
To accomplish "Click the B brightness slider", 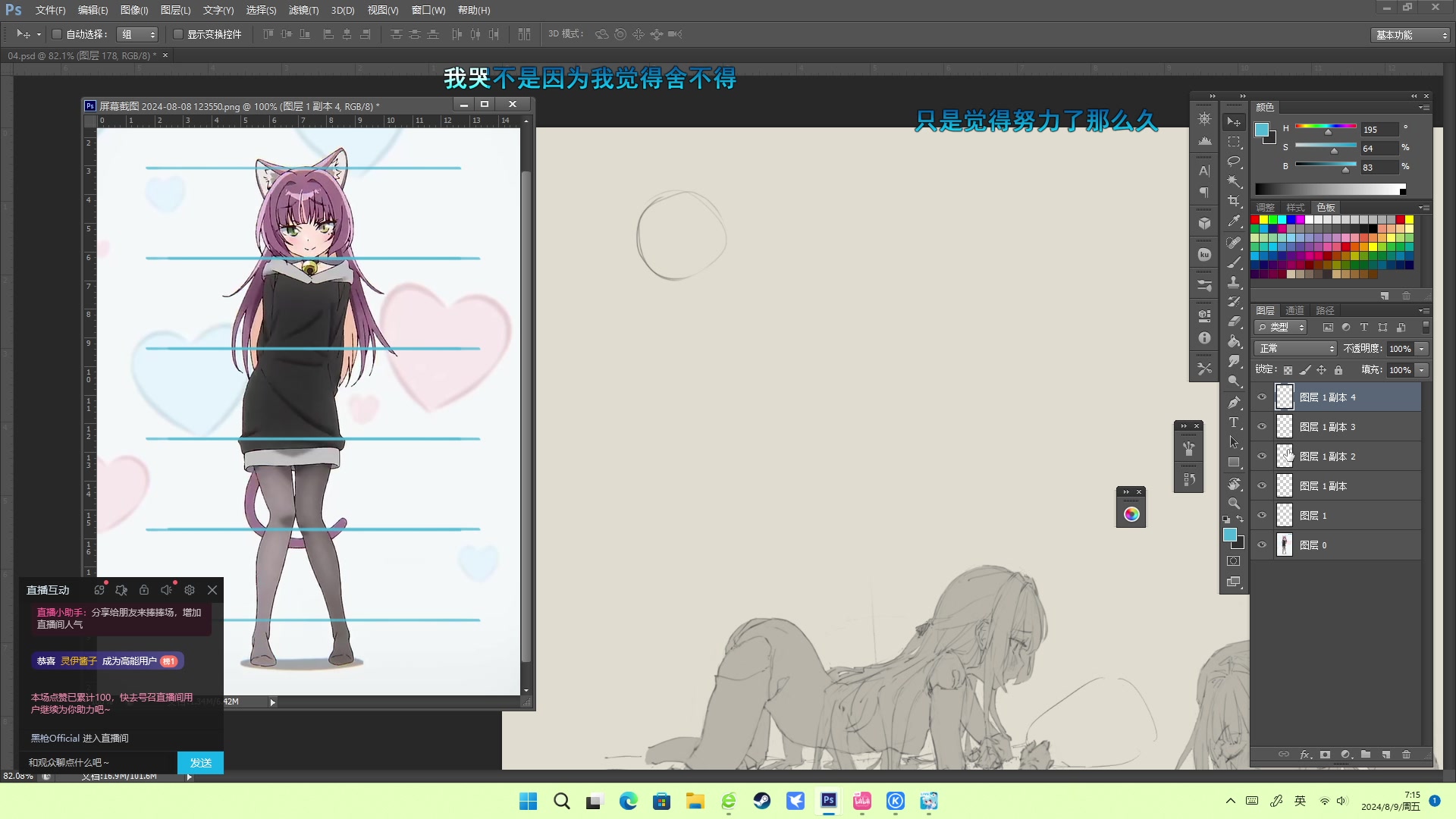I will [1326, 165].
